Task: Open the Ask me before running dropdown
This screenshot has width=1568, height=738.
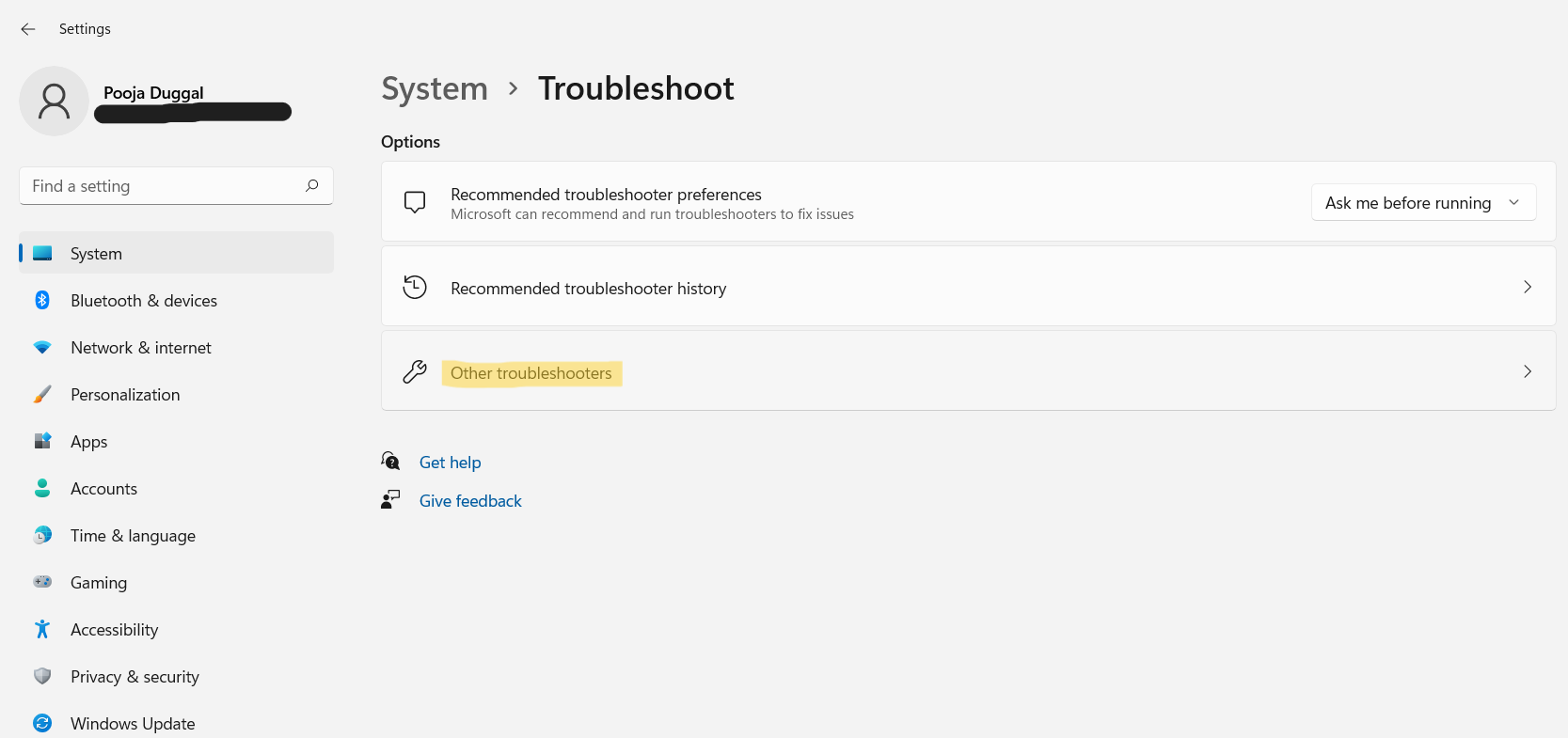Action: click(1422, 203)
